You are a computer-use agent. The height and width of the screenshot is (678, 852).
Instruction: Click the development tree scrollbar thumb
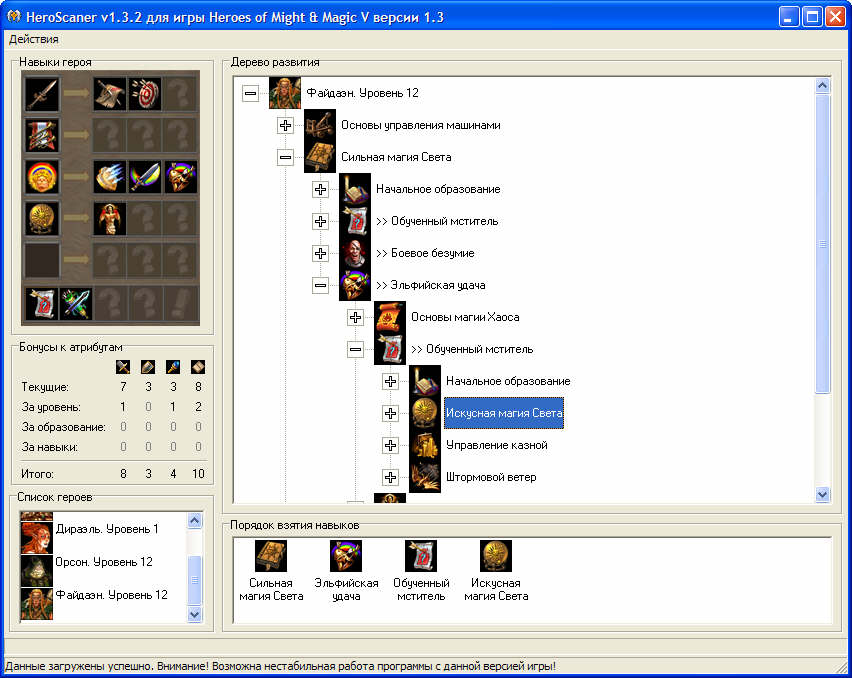[823, 243]
